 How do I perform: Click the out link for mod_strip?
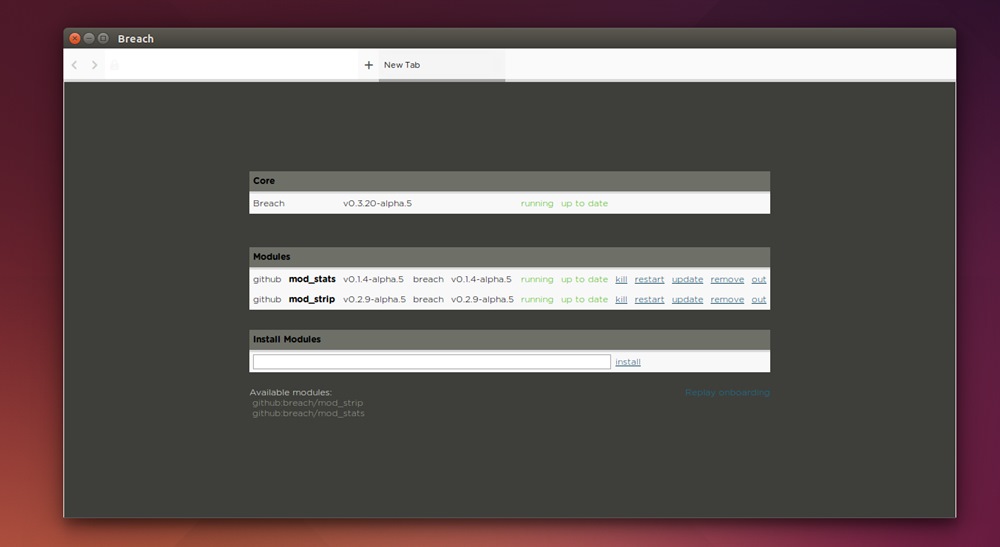(x=759, y=300)
